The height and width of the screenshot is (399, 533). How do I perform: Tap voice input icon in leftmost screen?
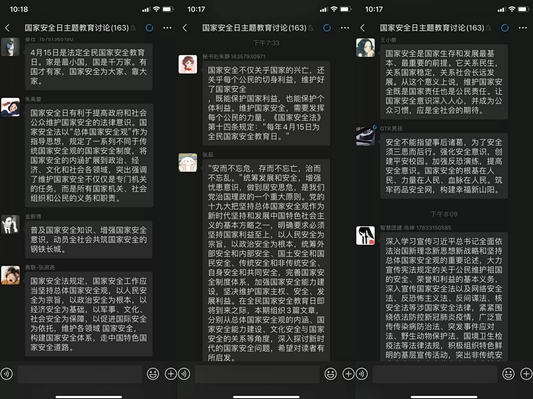[x=6, y=374]
